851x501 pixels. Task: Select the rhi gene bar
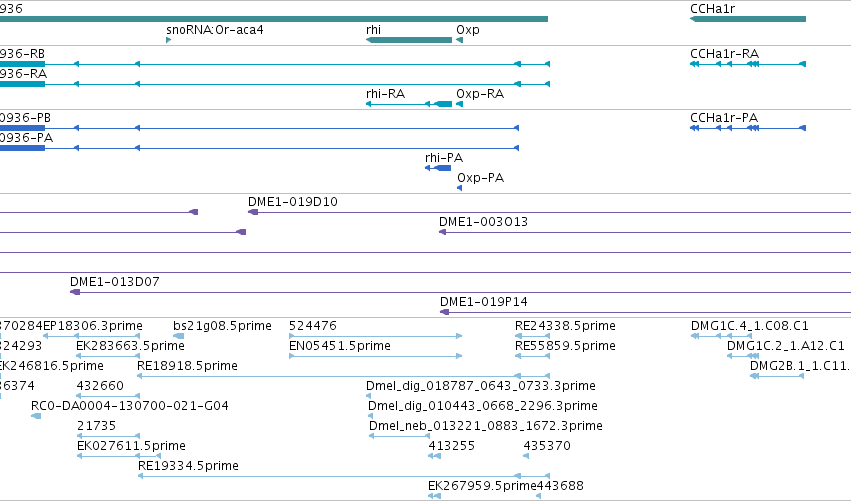409,40
